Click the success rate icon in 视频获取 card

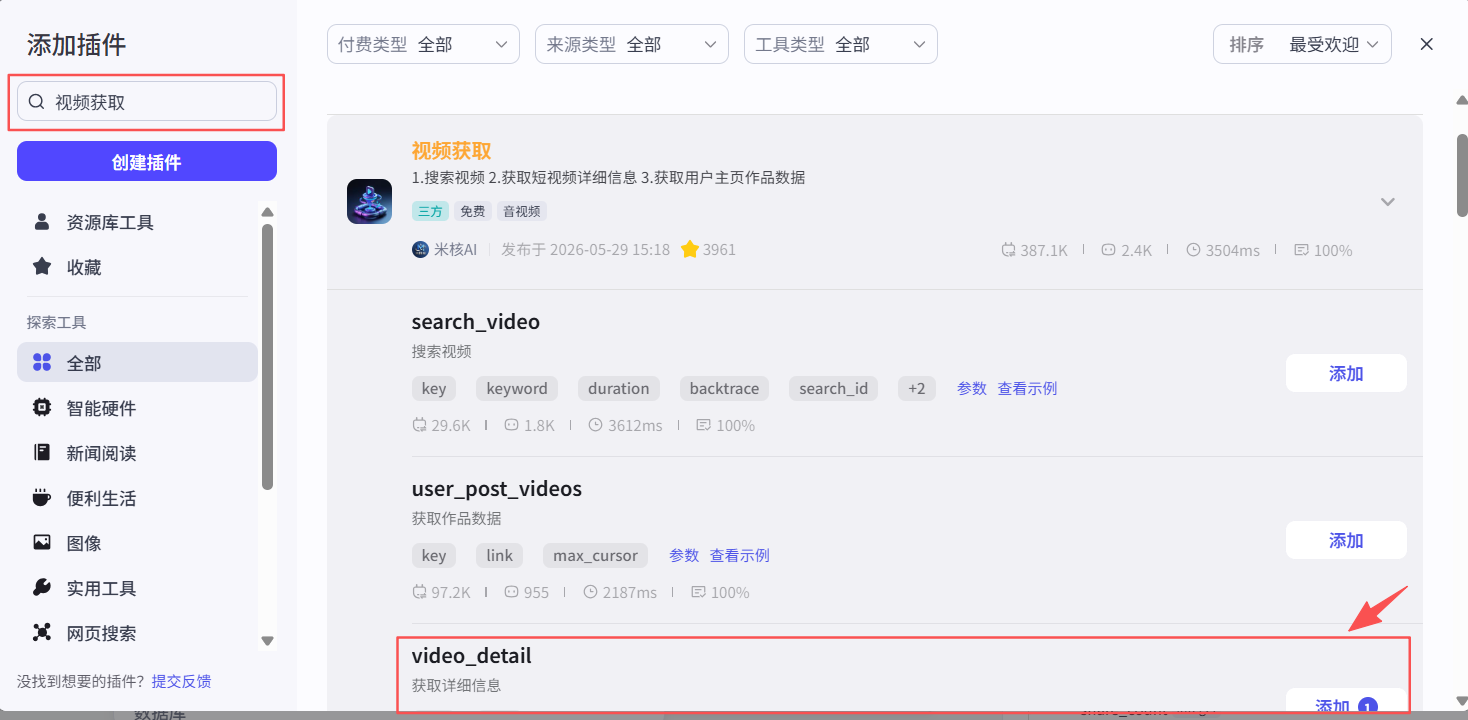click(1301, 250)
